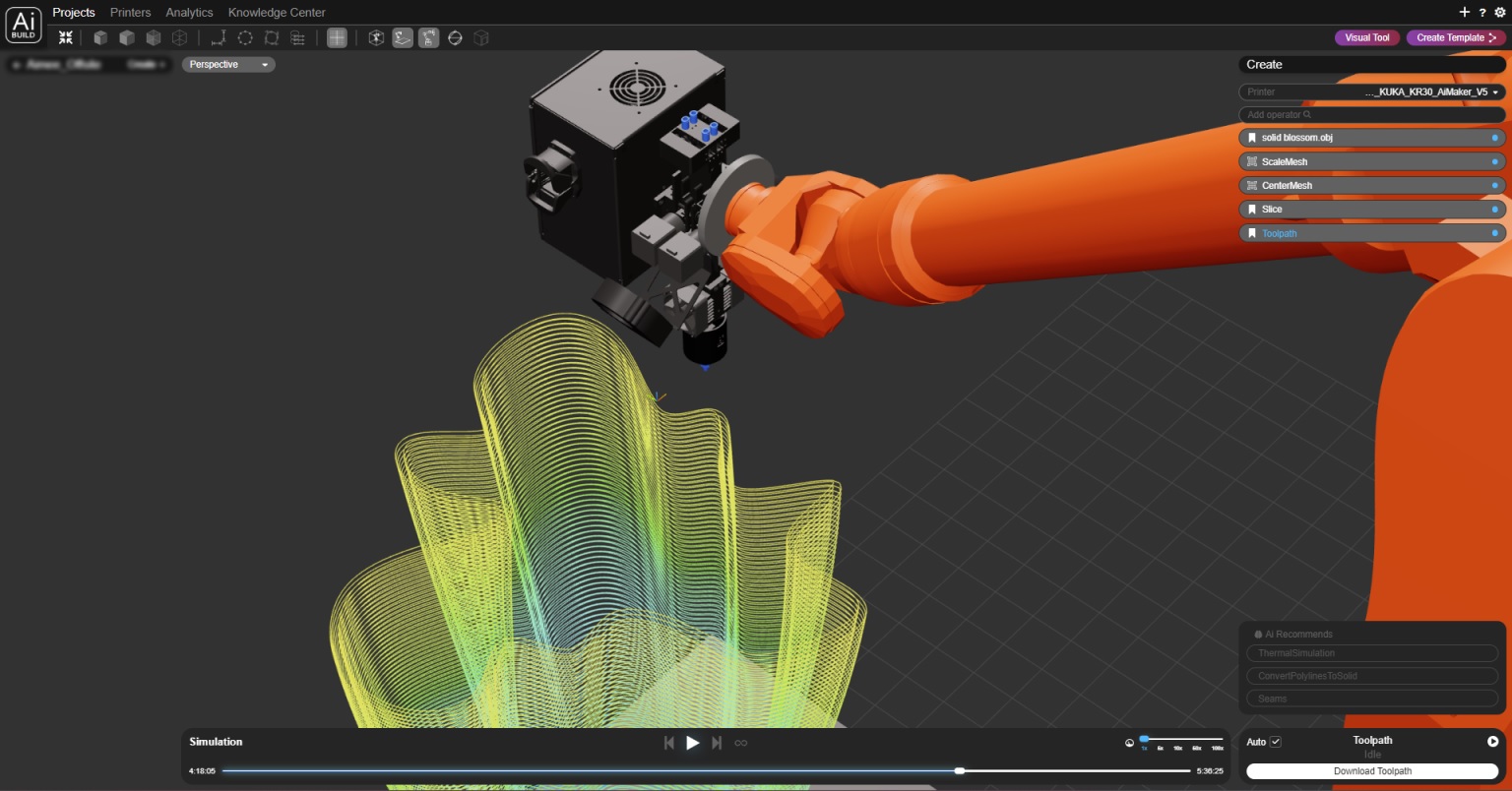Viewport: 1512px width, 791px height.
Task: Toggle the blue dot on solid blossom.obj
Action: pos(1495,138)
